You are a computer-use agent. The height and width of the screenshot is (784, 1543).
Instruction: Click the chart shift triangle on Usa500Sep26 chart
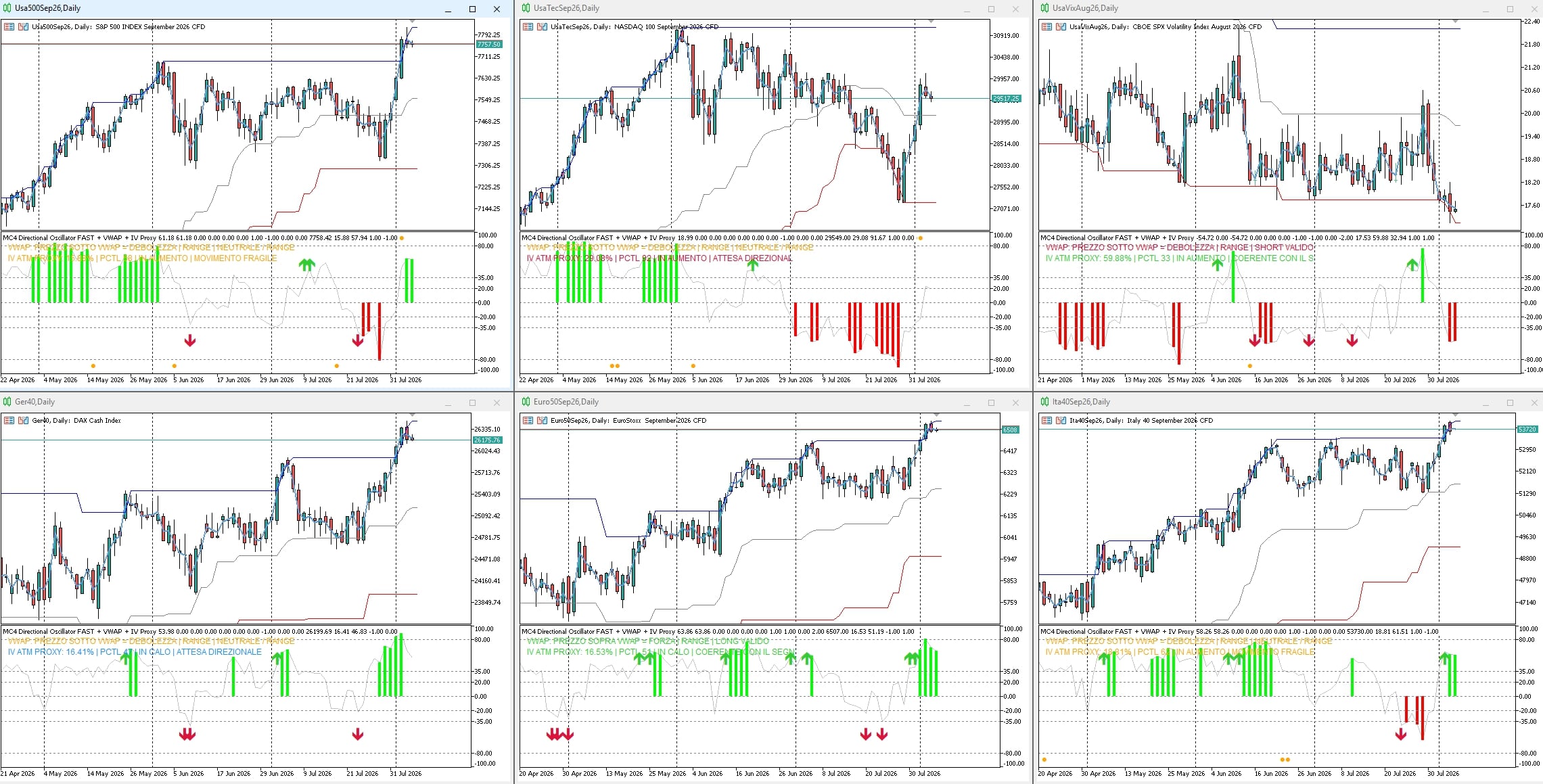[x=413, y=22]
